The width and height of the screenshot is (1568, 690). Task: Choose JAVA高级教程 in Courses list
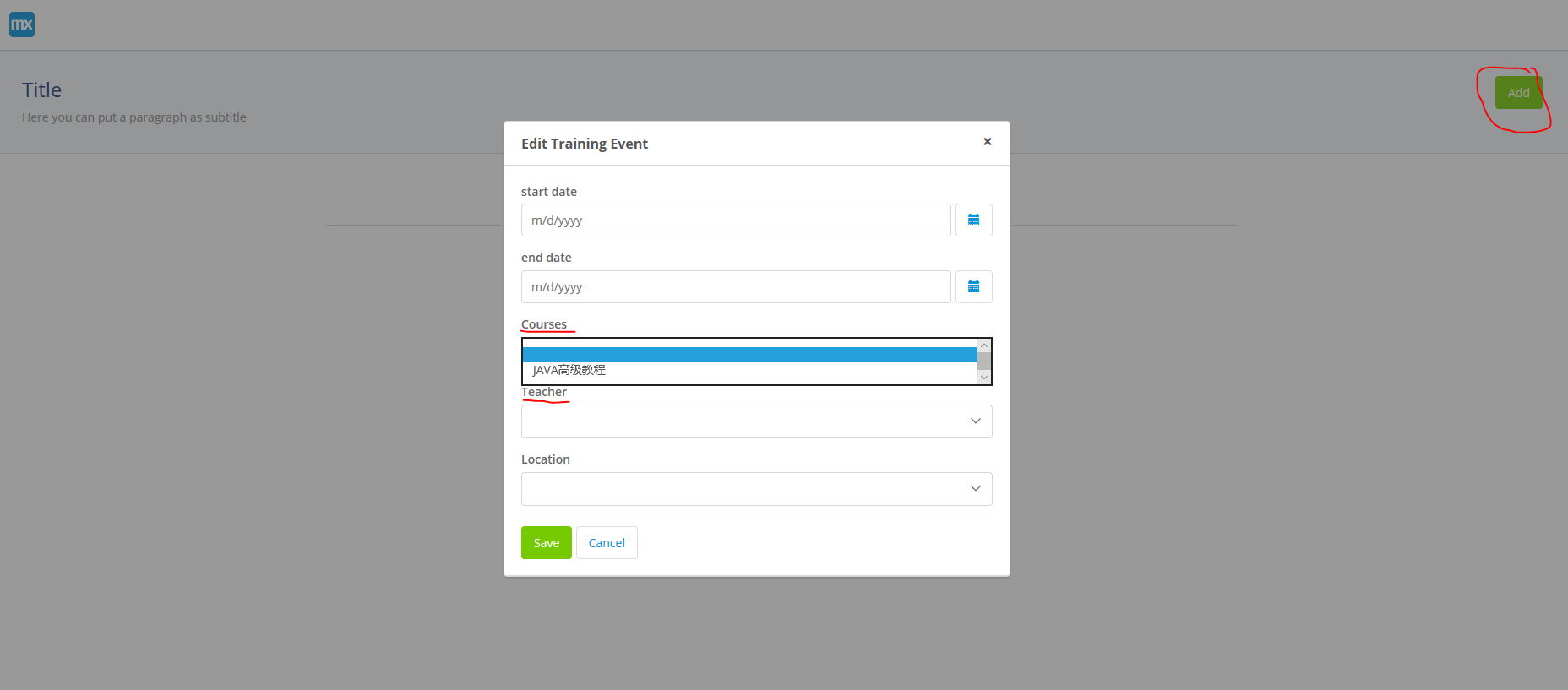(749, 370)
